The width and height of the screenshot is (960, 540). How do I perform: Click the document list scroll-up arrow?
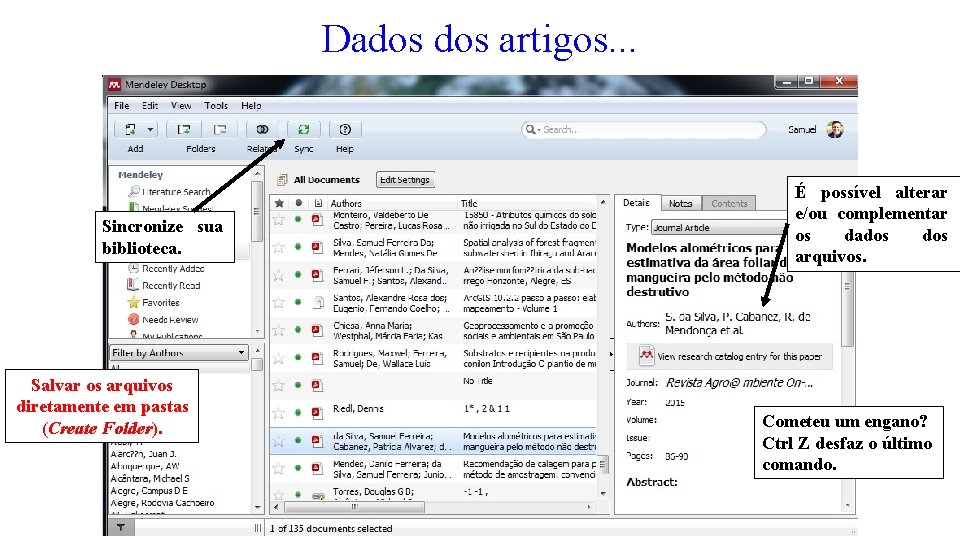click(603, 202)
